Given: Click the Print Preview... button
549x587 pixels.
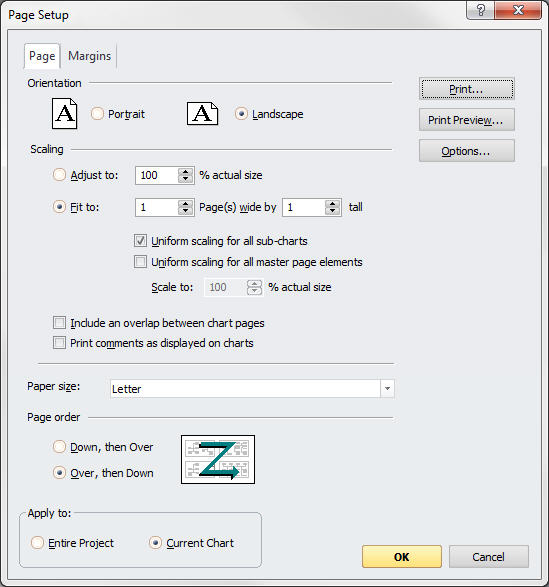Looking at the screenshot, I should coord(467,120).
